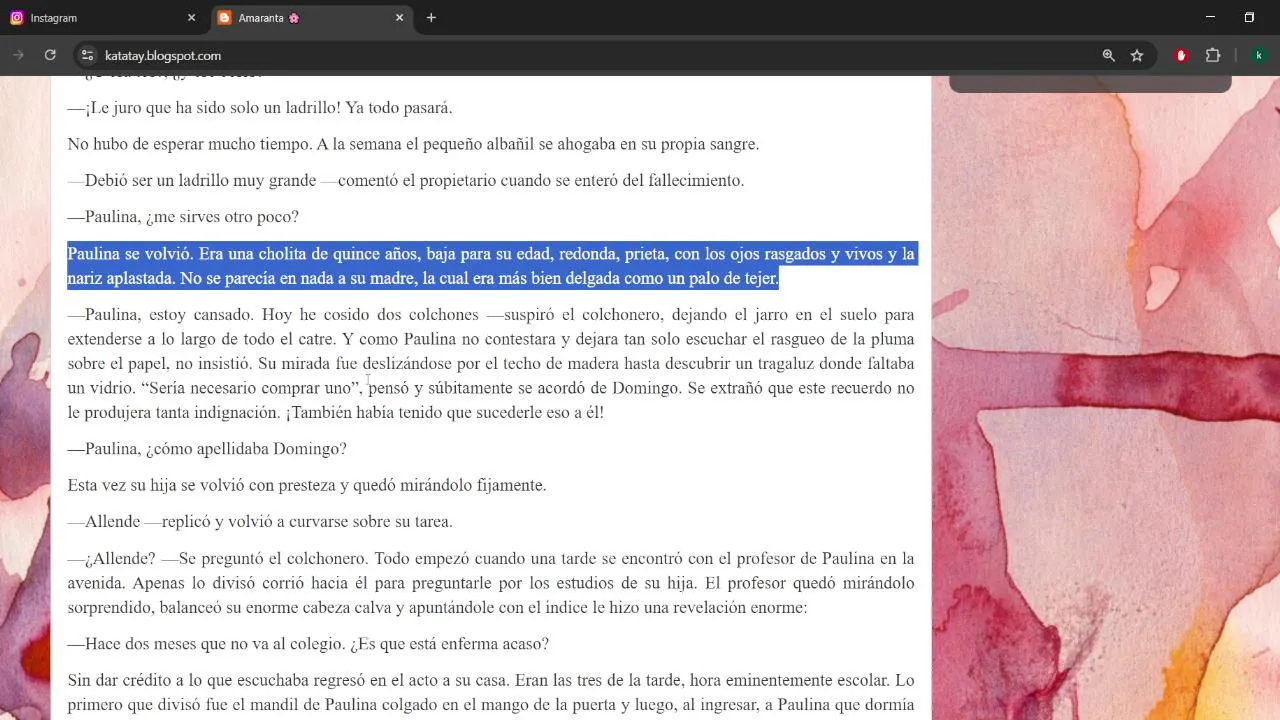This screenshot has height=720, width=1280.
Task: Close the Instagram tab
Action: click(191, 18)
